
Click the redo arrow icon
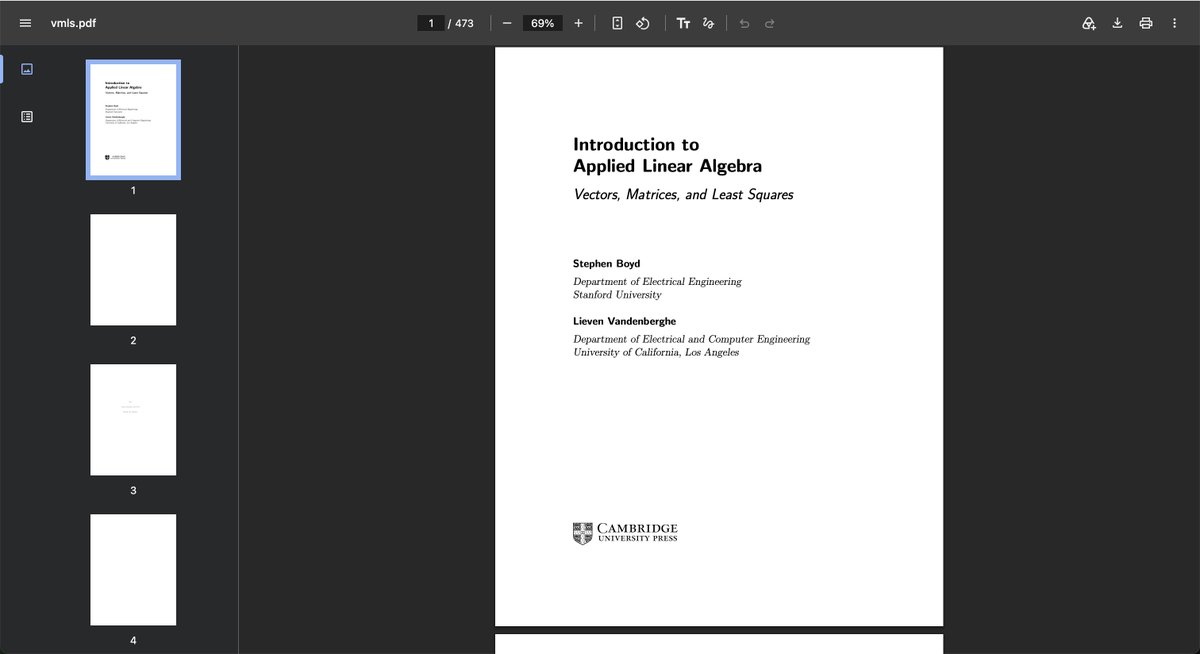pos(769,23)
